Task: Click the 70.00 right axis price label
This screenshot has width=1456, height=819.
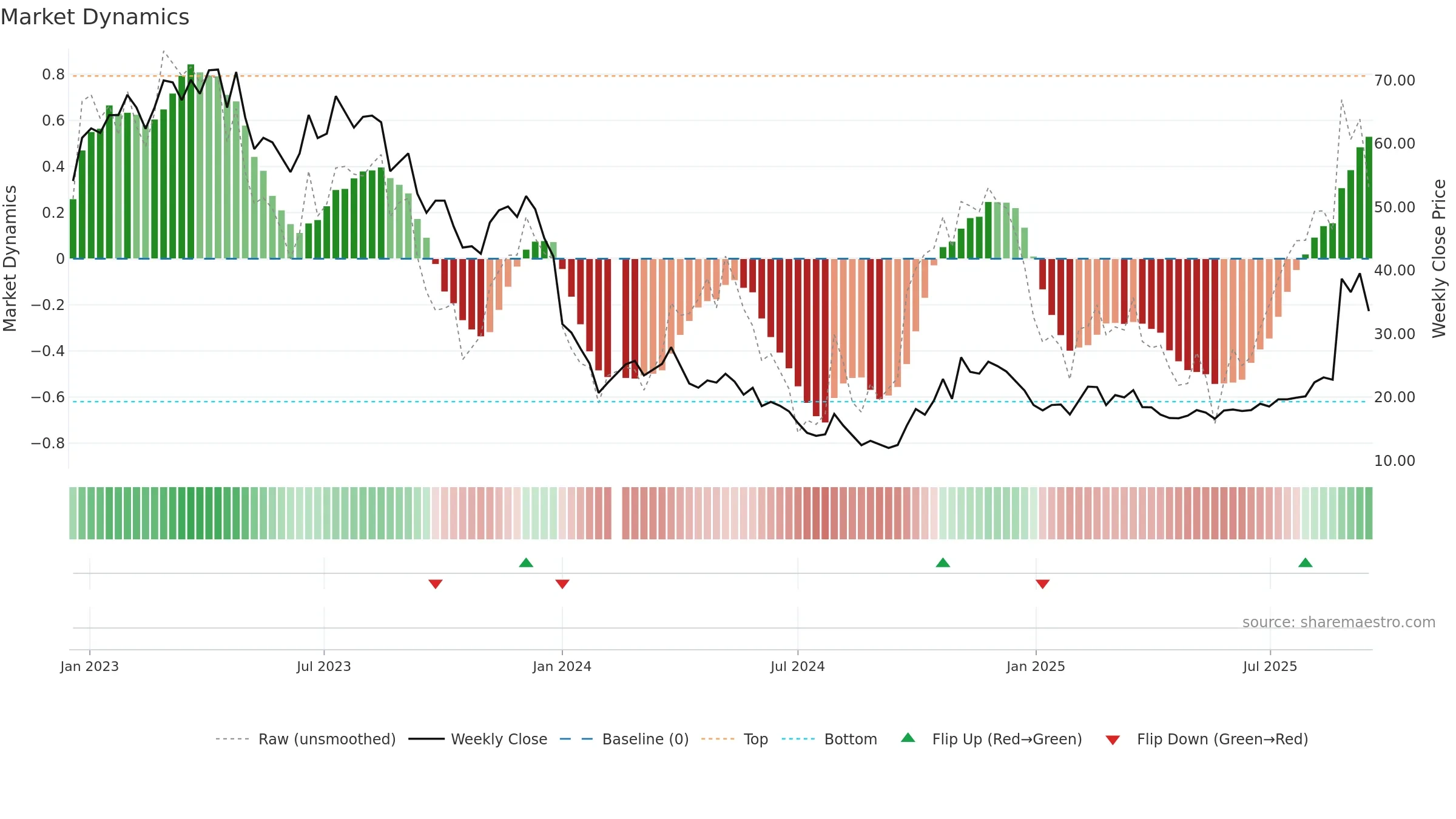Action: coord(1395,81)
